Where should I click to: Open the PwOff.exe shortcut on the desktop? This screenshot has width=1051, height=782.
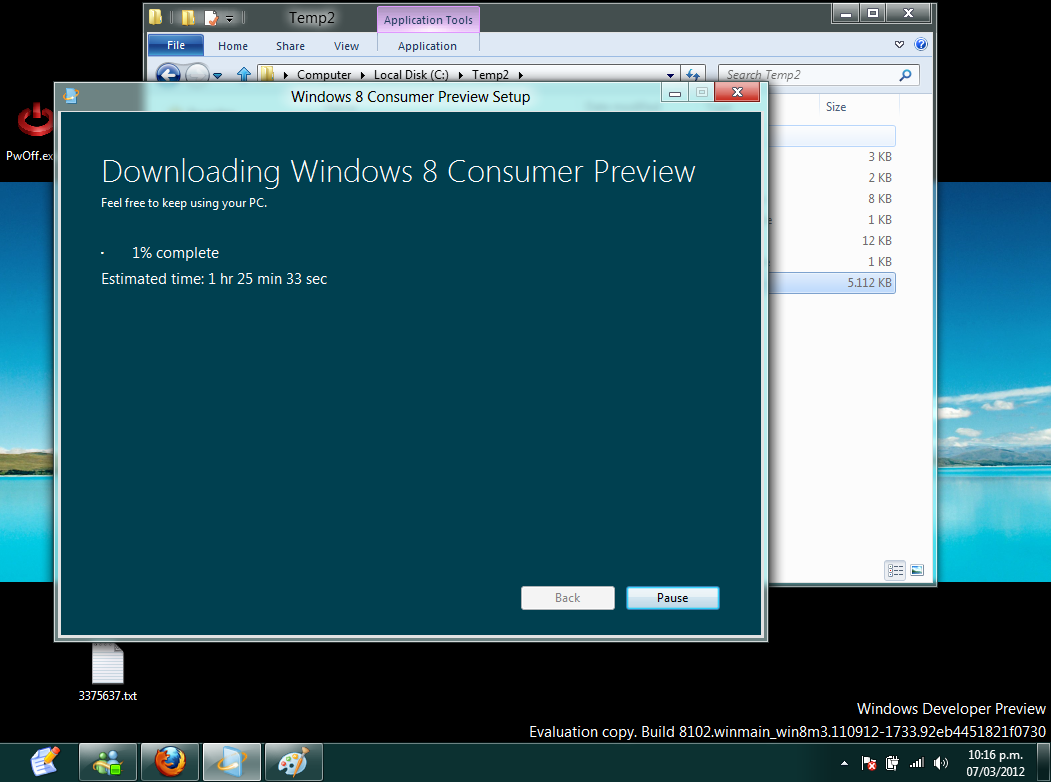point(34,120)
